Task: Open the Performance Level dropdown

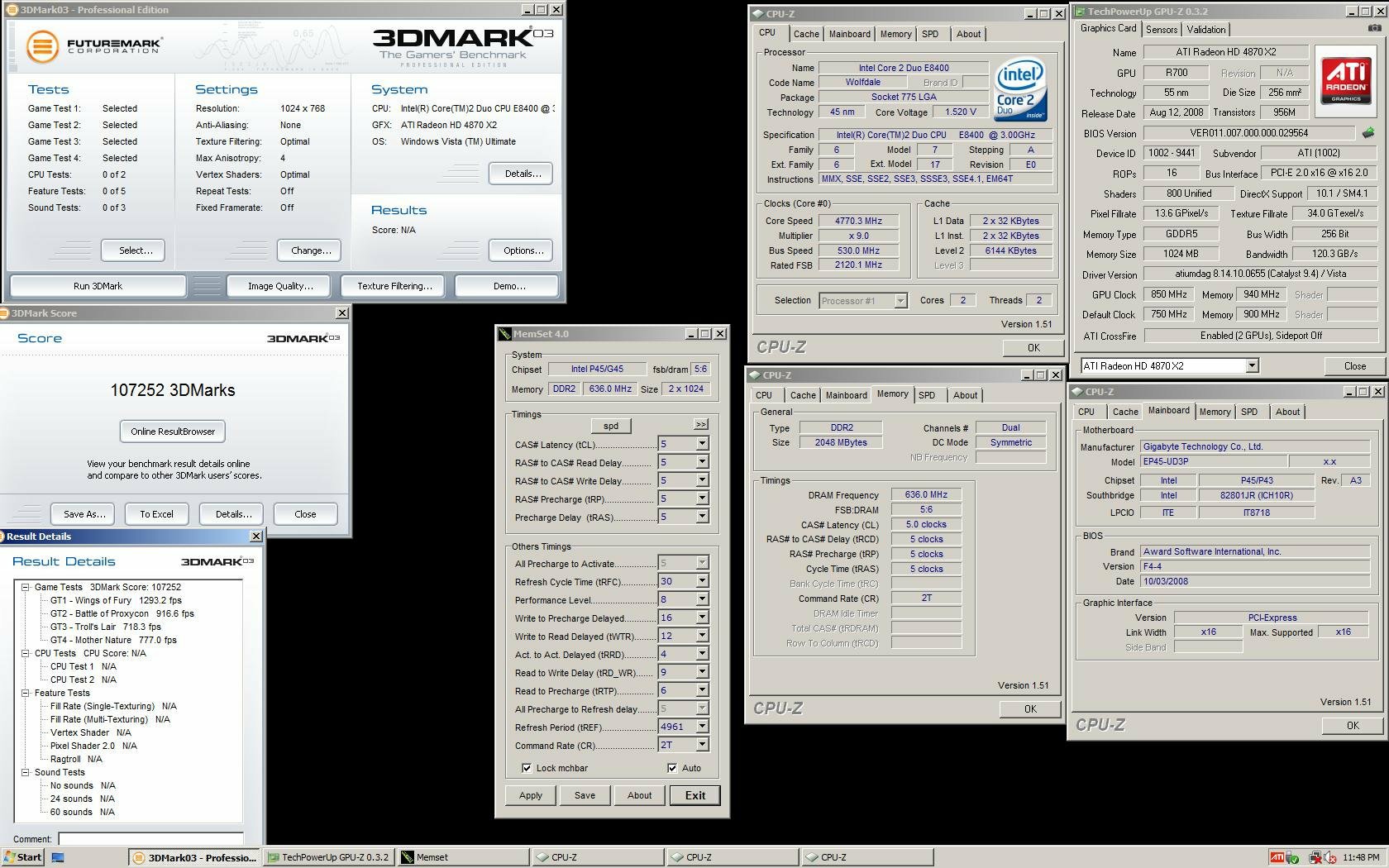Action: click(702, 599)
